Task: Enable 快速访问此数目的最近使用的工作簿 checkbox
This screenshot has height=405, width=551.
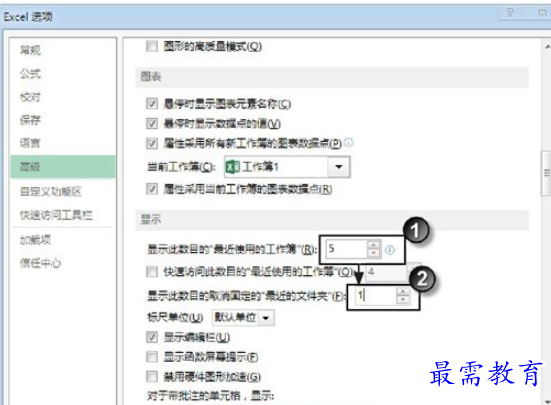Action: coord(152,271)
